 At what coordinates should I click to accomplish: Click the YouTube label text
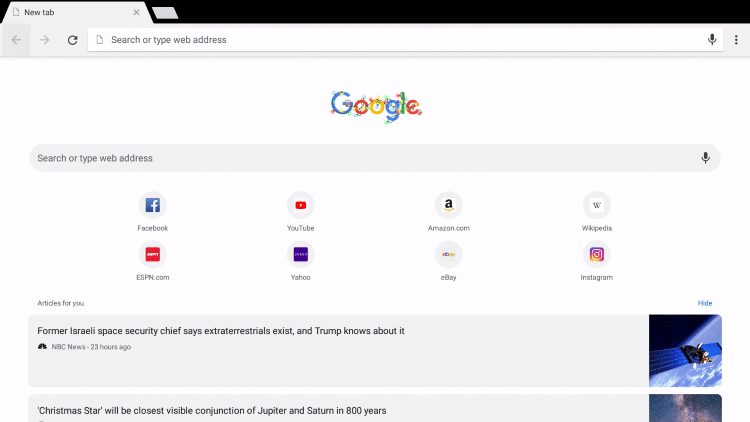pyautogui.click(x=300, y=228)
